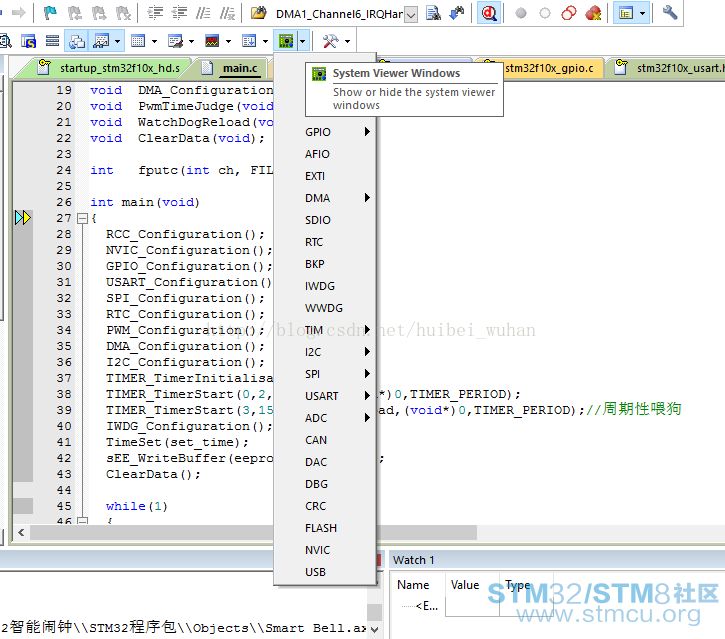Screen dimensions: 725x639
Task: Select EXTI in System Viewer menu
Action: click(x=325, y=176)
